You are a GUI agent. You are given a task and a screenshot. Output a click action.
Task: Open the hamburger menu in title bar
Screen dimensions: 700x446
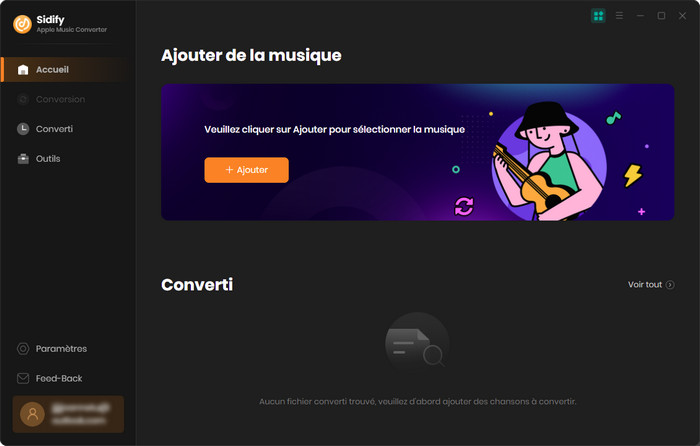click(619, 16)
